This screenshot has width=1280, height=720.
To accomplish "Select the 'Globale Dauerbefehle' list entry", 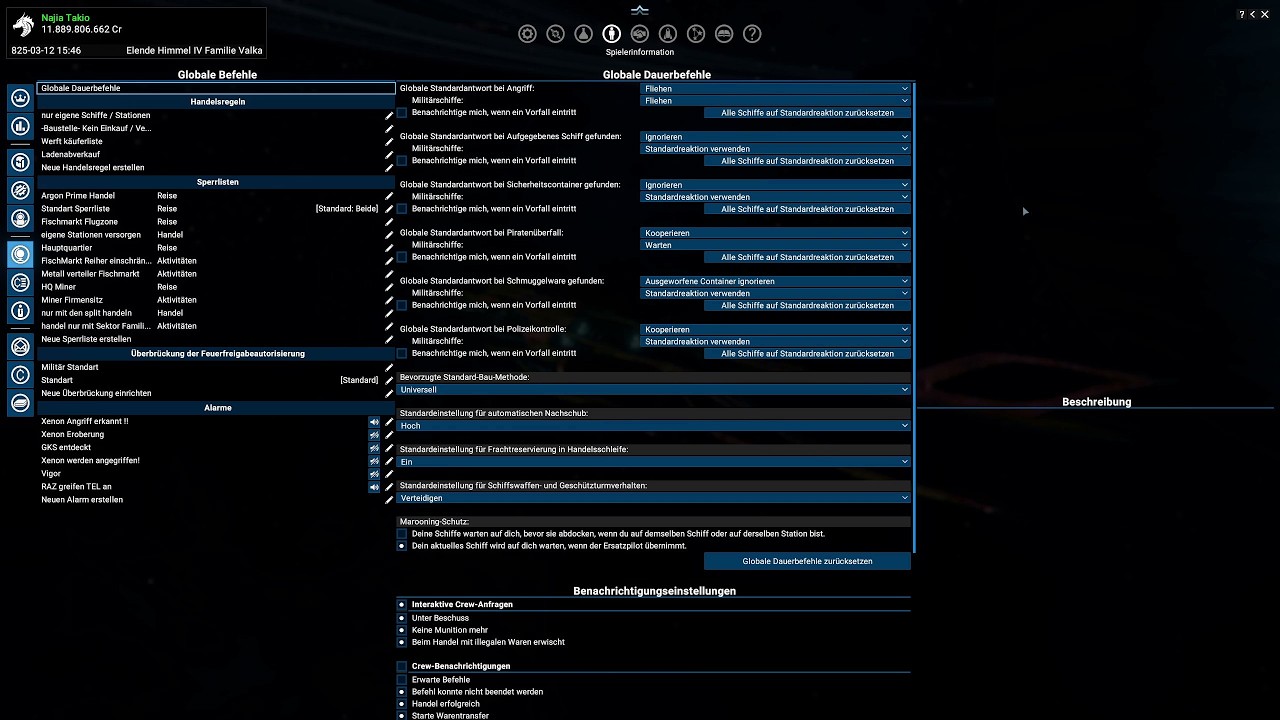I will [216, 89].
